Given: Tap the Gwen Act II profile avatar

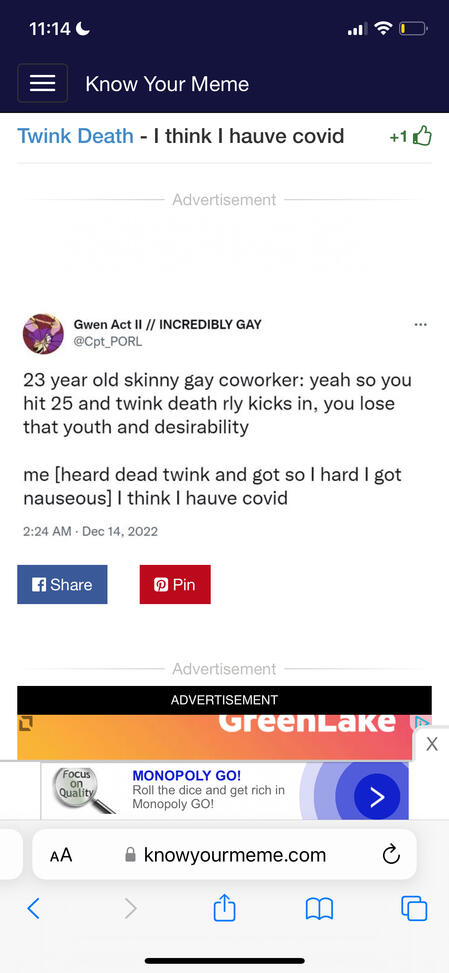Looking at the screenshot, I should (x=43, y=334).
